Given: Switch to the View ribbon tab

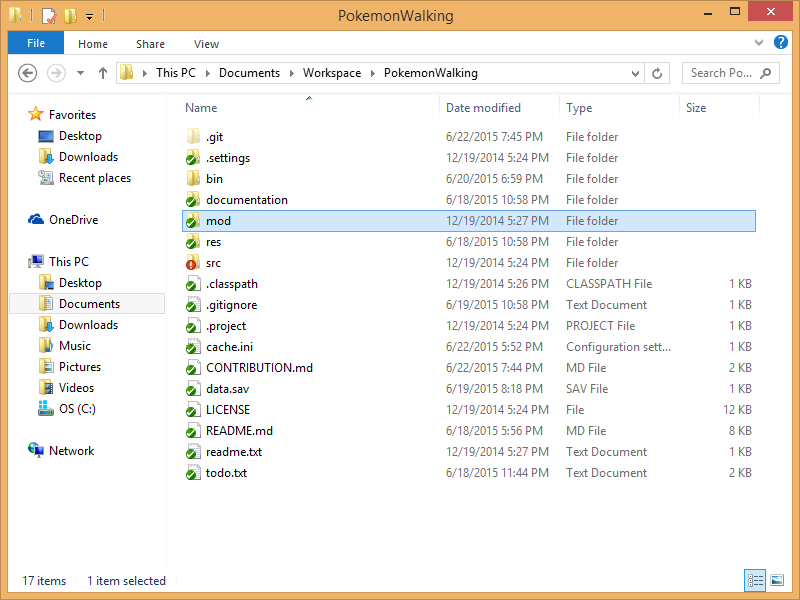Looking at the screenshot, I should point(207,44).
